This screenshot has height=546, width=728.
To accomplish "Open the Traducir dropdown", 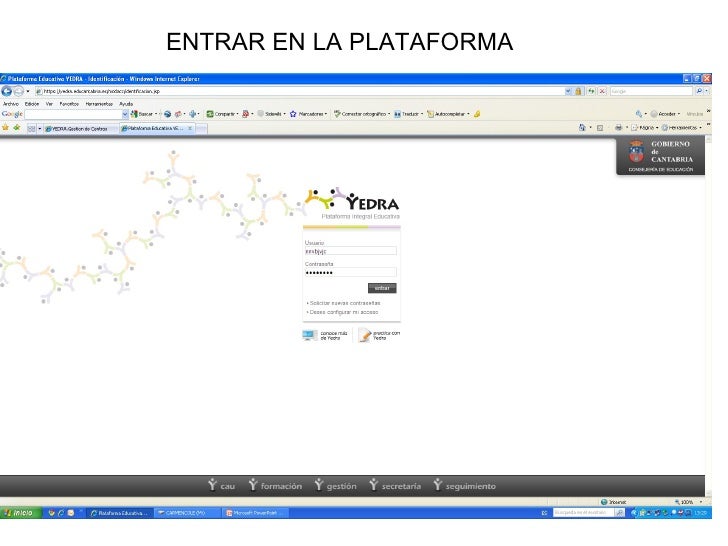I will (x=408, y=114).
